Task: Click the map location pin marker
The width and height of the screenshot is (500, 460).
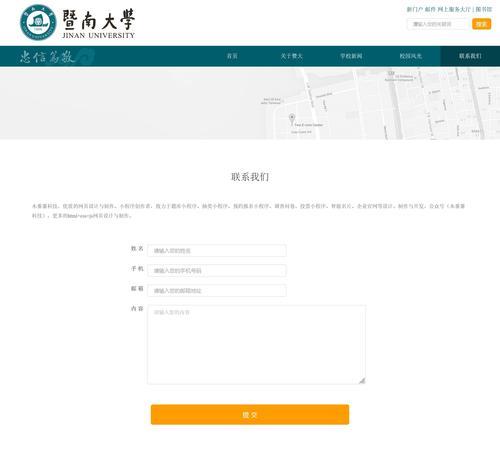Action: [292, 119]
